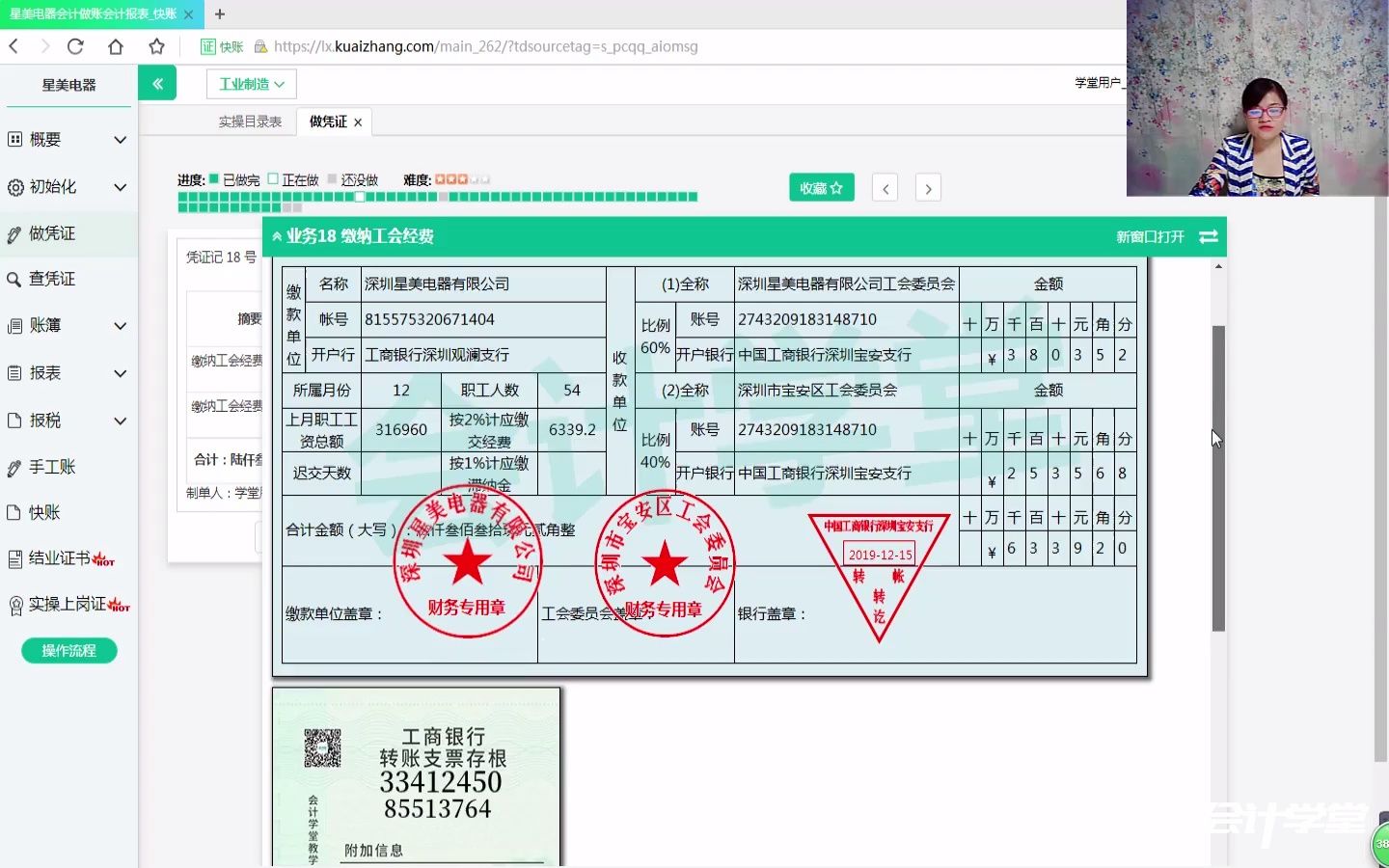Click the 学堂用户 label
The height and width of the screenshot is (868, 1389).
click(x=1098, y=83)
